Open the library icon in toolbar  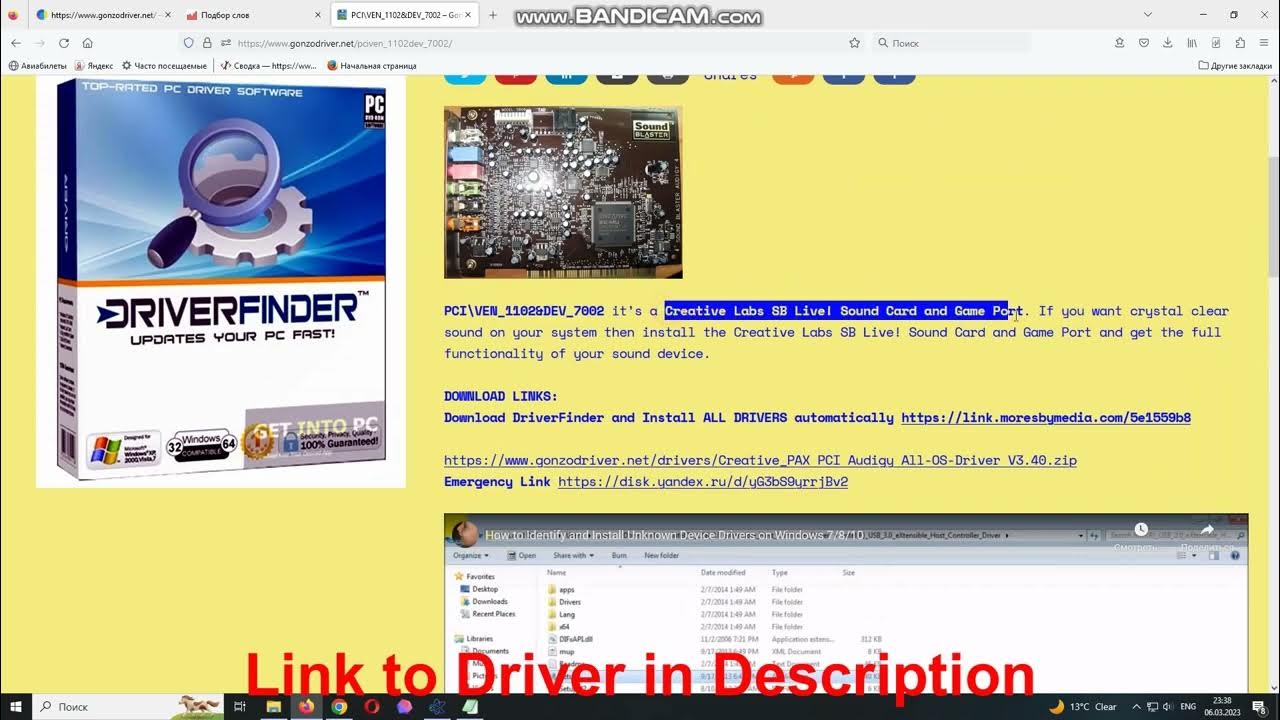coord(1192,43)
